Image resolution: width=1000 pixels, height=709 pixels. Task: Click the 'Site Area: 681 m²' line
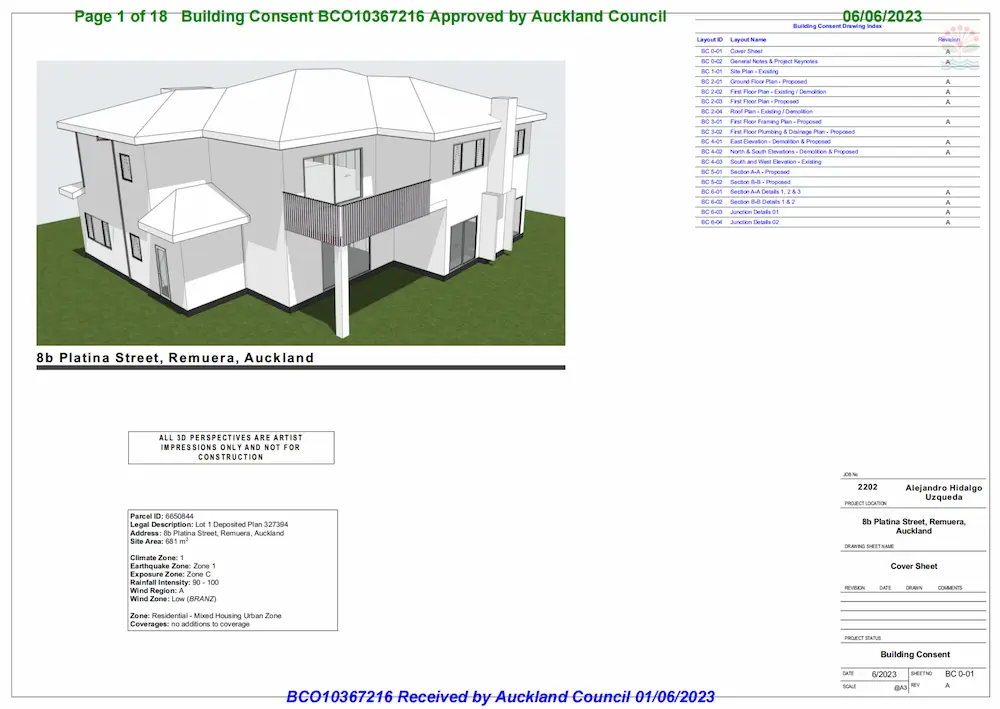[159, 541]
